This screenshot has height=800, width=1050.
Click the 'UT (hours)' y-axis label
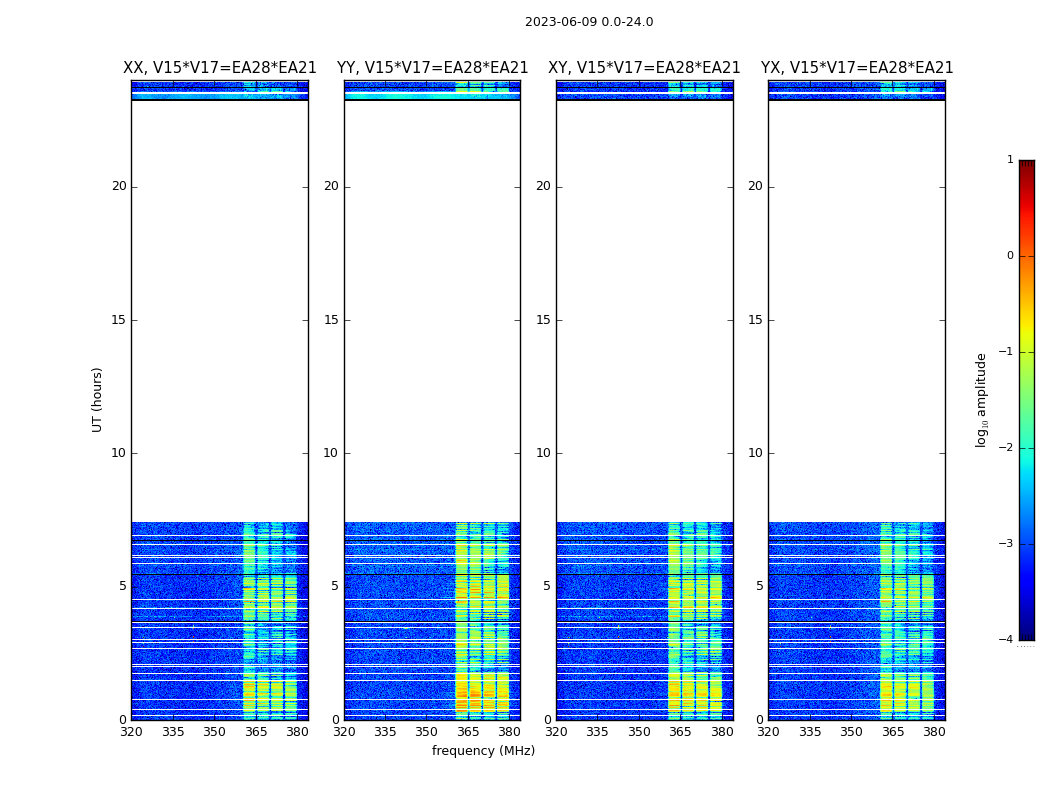pyautogui.click(x=98, y=399)
